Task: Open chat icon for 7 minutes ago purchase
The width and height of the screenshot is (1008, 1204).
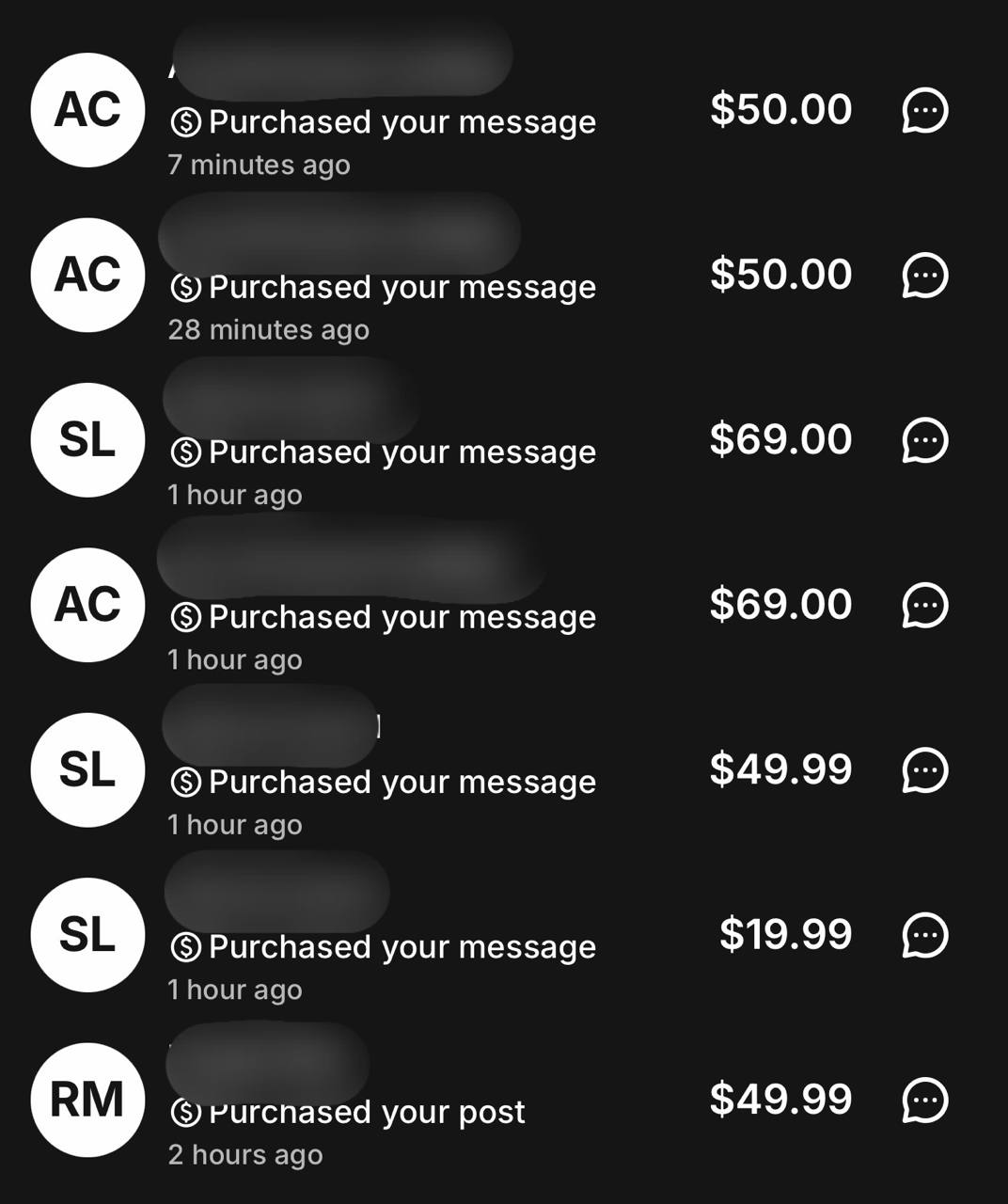Action: pos(925,110)
